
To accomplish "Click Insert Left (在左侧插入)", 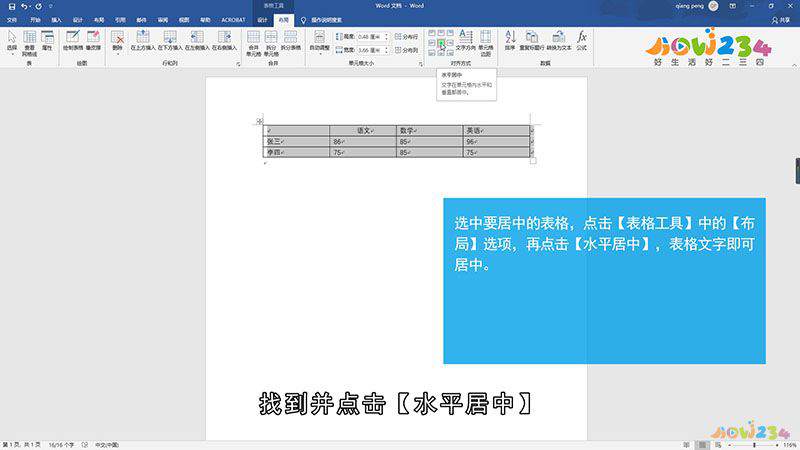I will [x=197, y=41].
